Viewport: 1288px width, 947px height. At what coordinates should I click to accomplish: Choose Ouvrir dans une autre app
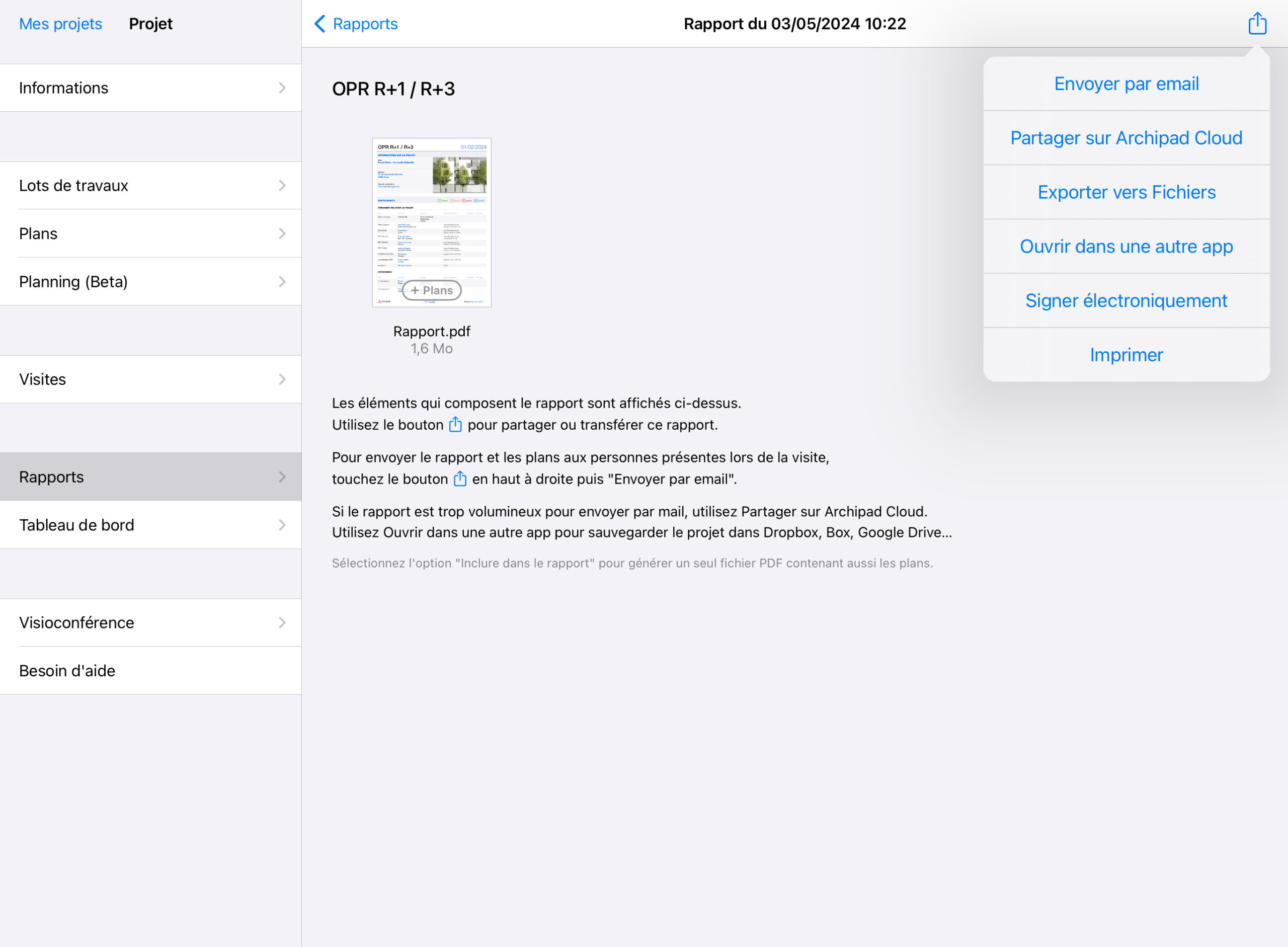click(1126, 247)
